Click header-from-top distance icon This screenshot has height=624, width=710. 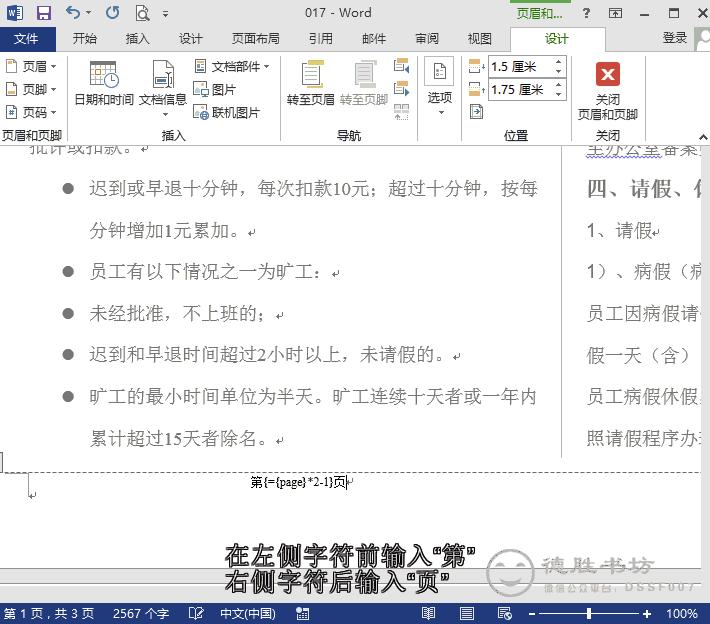point(476,67)
